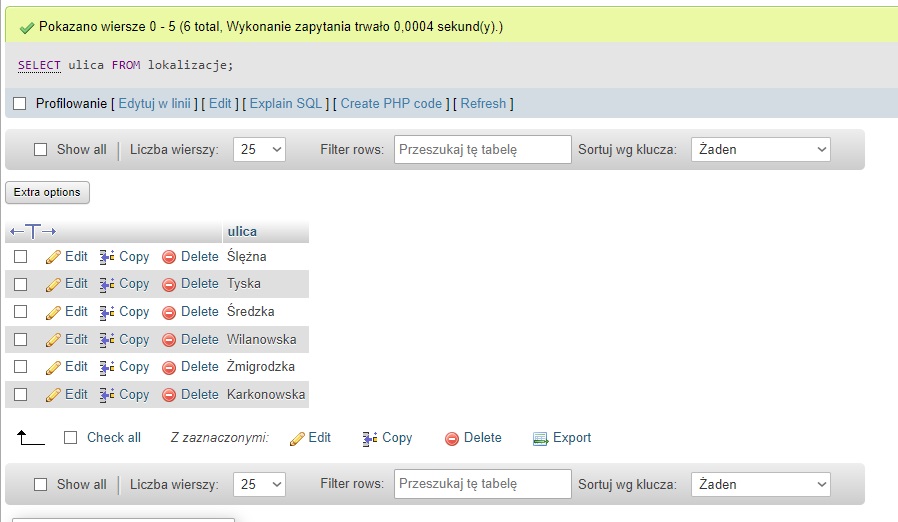Click the Create PHP code link
The height and width of the screenshot is (522, 898).
click(x=391, y=103)
